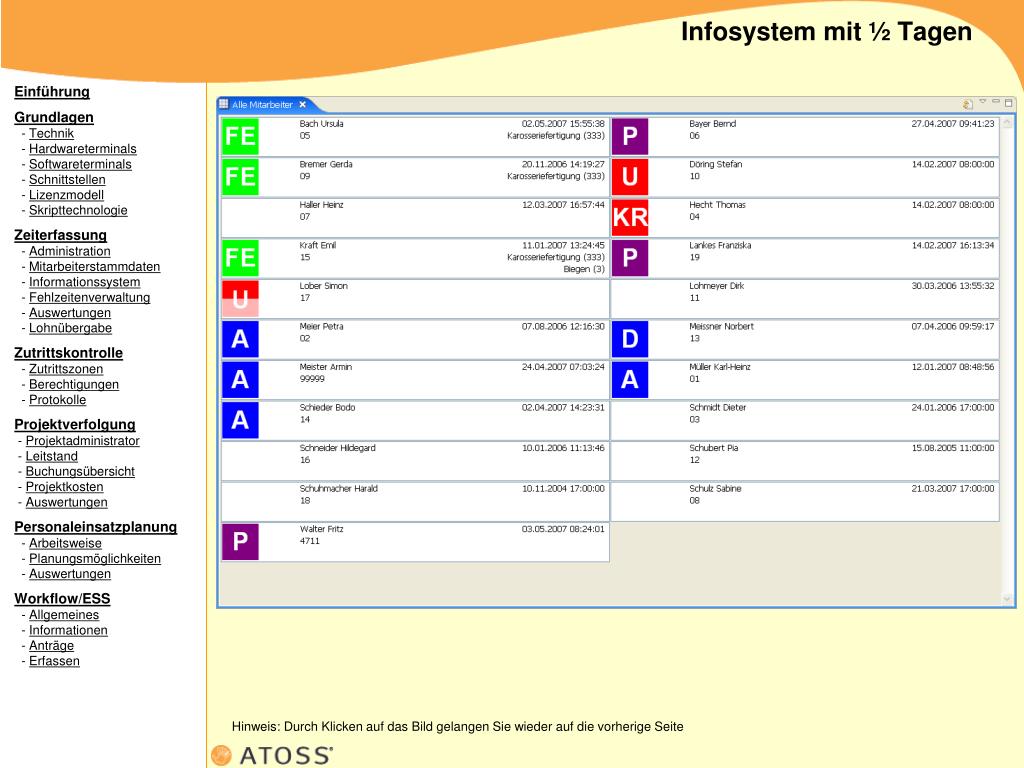1024x768 pixels.
Task: Select the Haller Heinz employee entry
Action: 415,218
